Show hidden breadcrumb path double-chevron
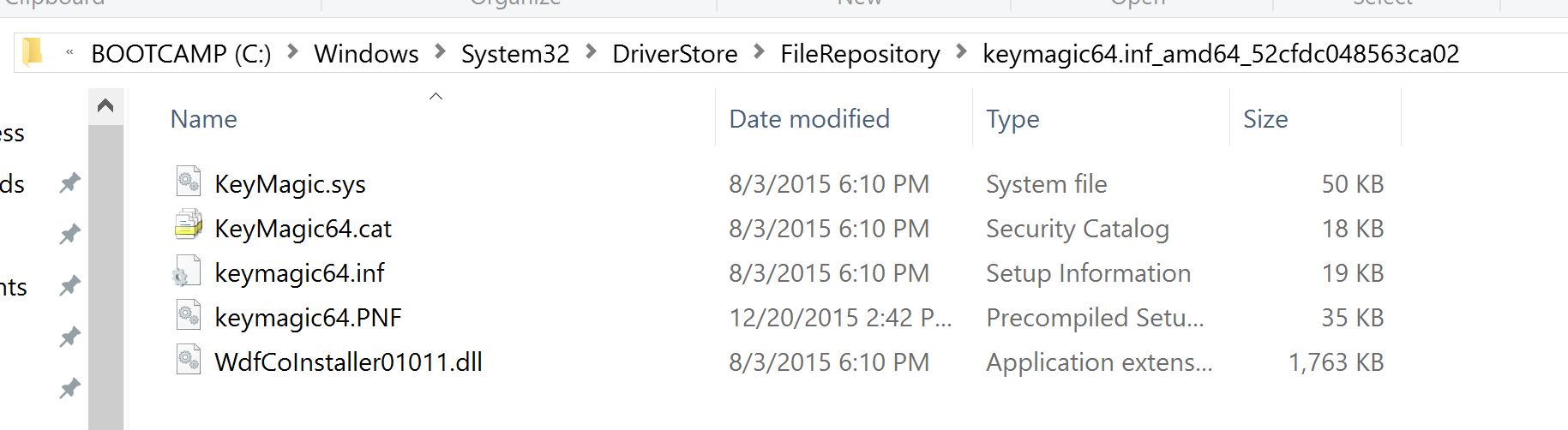This screenshot has width=1568, height=430. (x=69, y=53)
